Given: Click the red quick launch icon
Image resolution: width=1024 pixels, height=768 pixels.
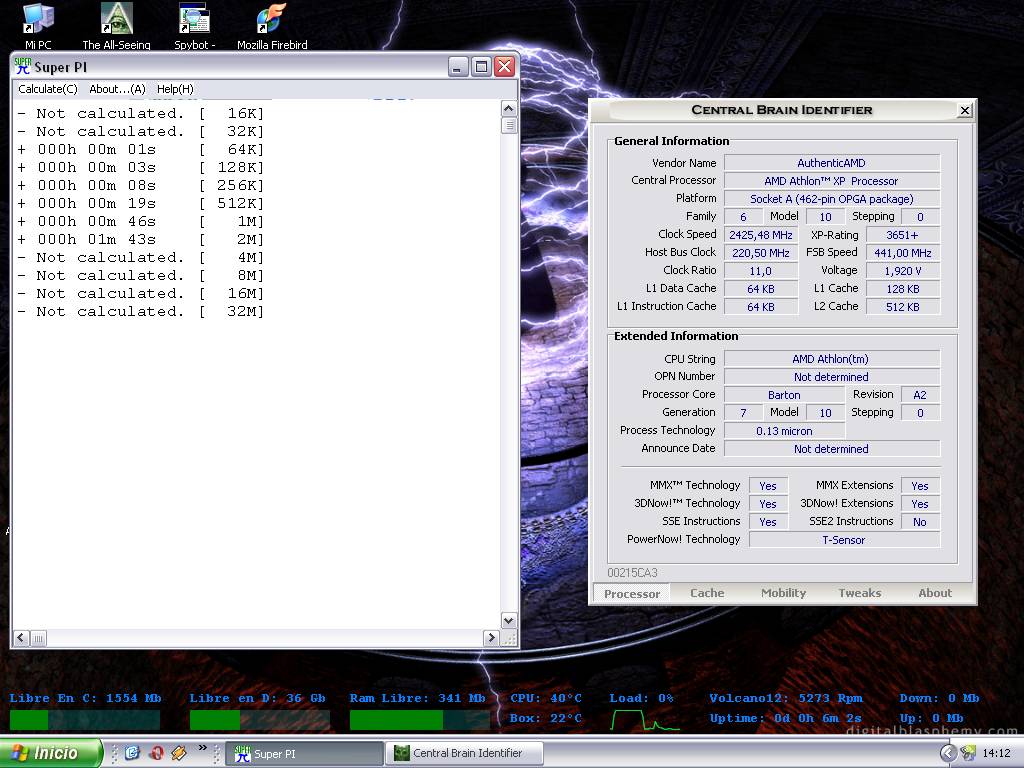Looking at the screenshot, I should (x=155, y=753).
